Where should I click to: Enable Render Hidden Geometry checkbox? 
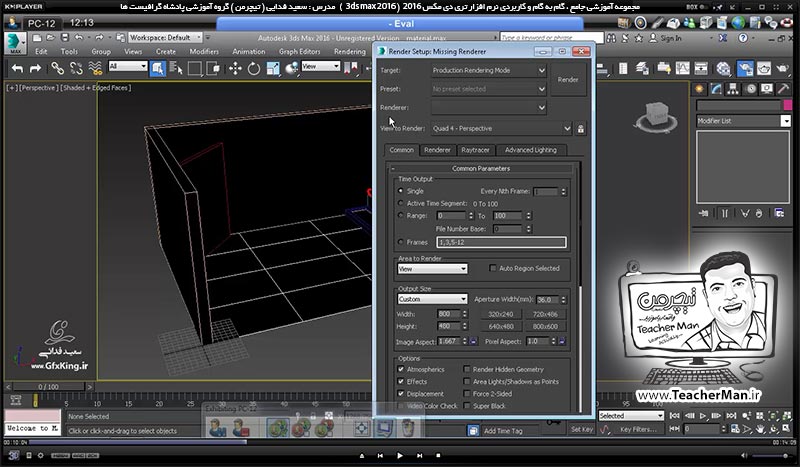click(466, 369)
